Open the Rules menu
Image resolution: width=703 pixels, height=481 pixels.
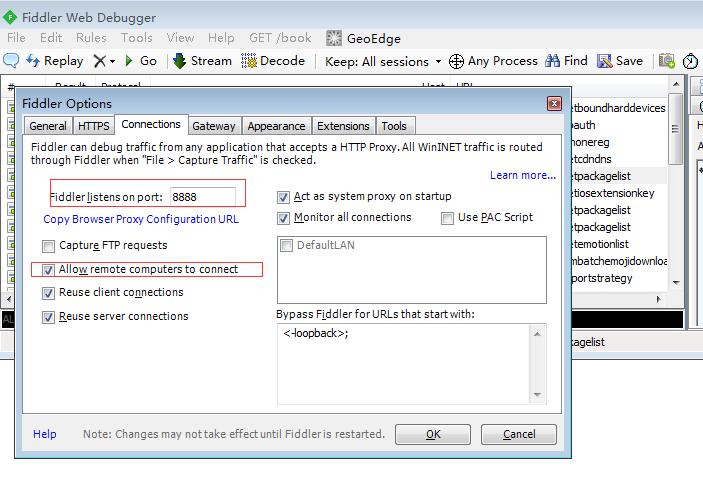91,38
